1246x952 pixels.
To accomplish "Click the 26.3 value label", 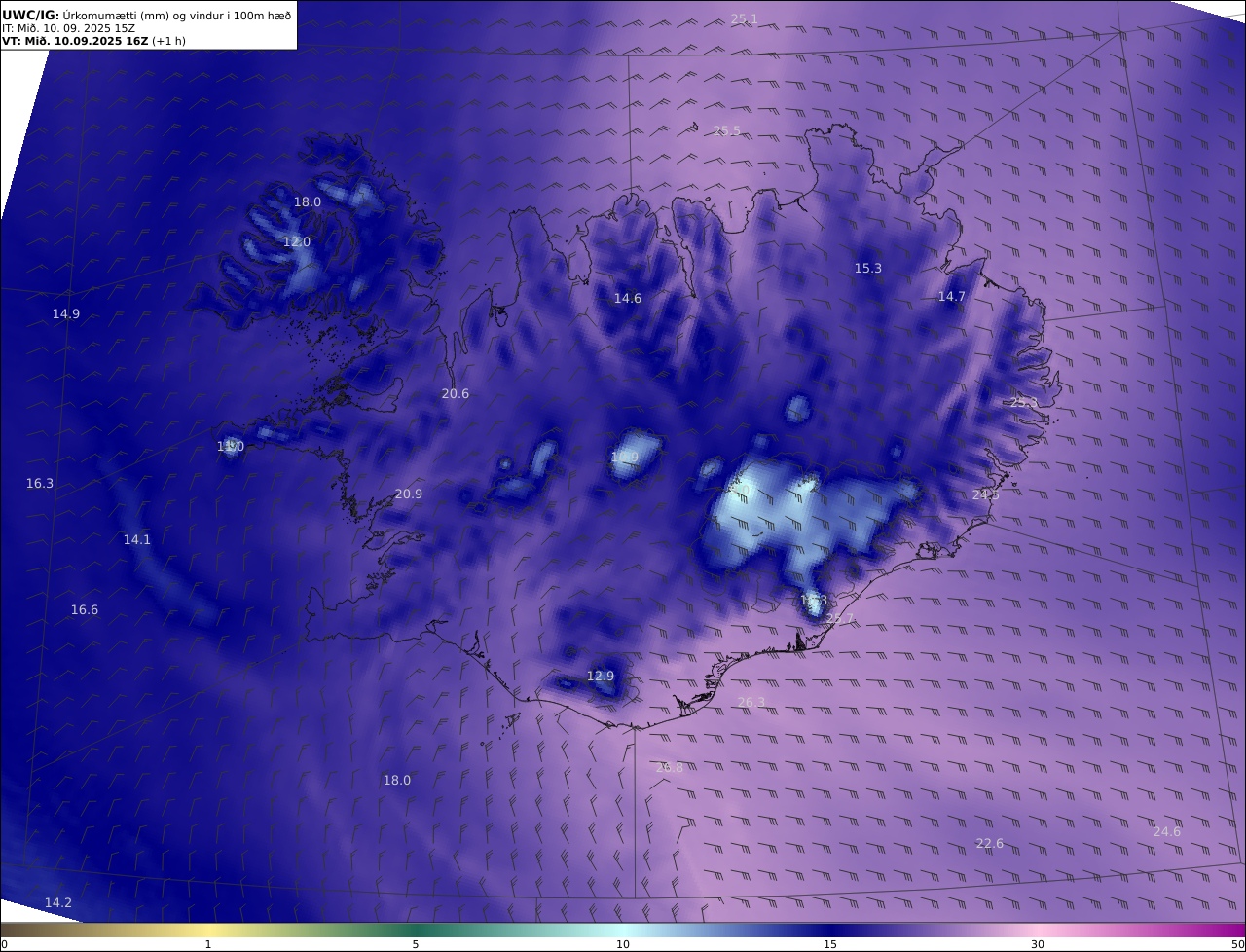I will (751, 702).
